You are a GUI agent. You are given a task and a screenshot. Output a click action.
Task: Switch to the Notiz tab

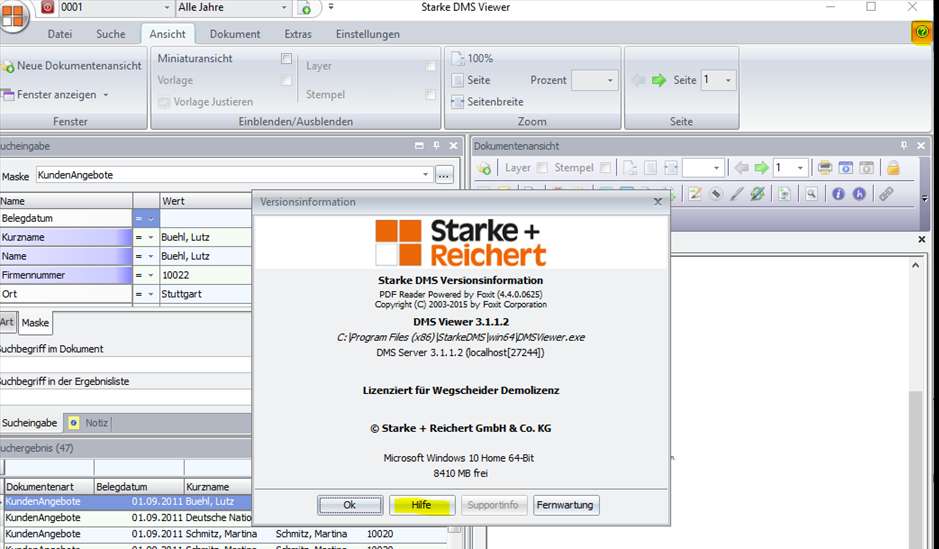pyautogui.click(x=90, y=423)
